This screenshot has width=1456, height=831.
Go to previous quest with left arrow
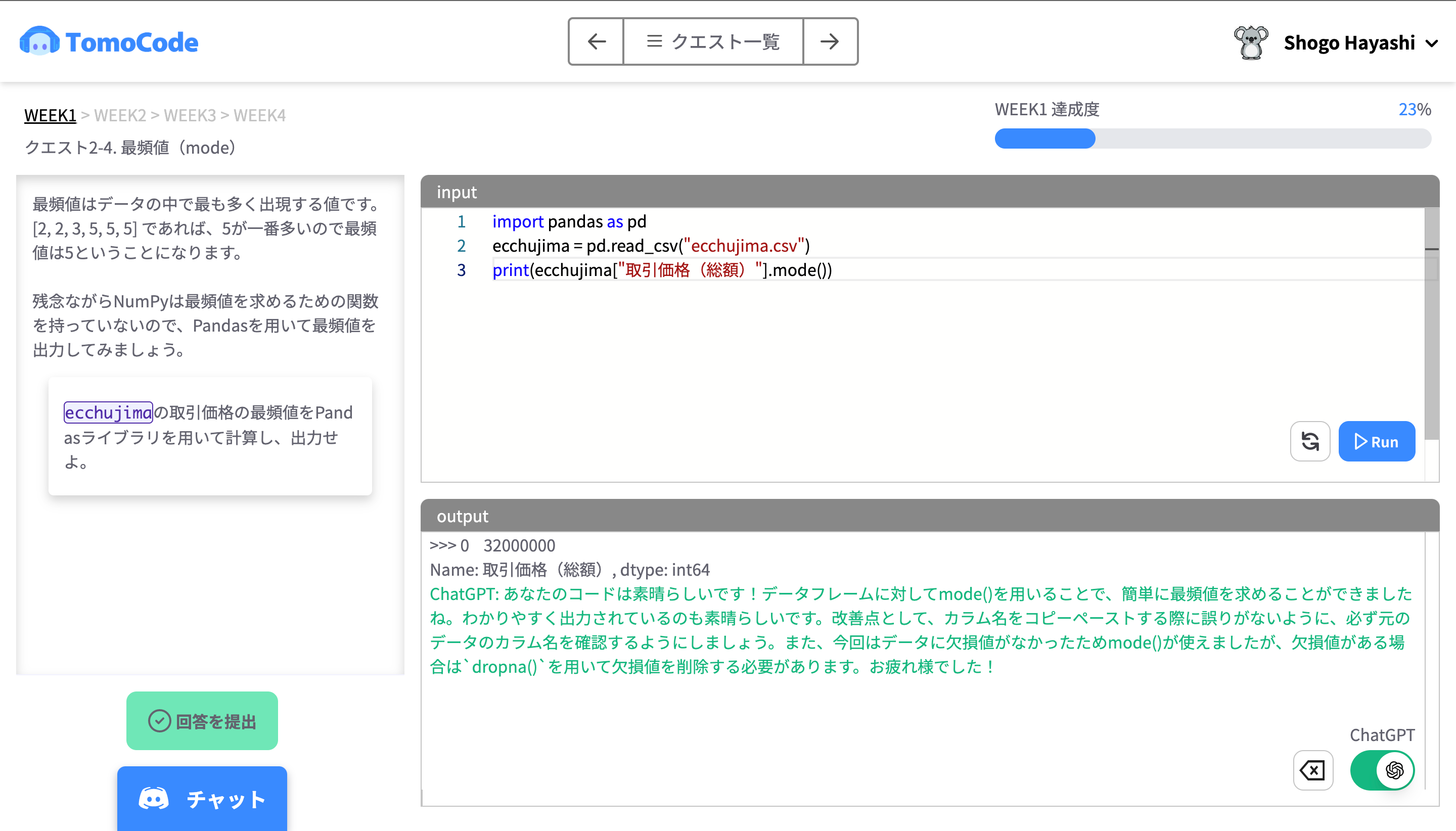pyautogui.click(x=596, y=41)
